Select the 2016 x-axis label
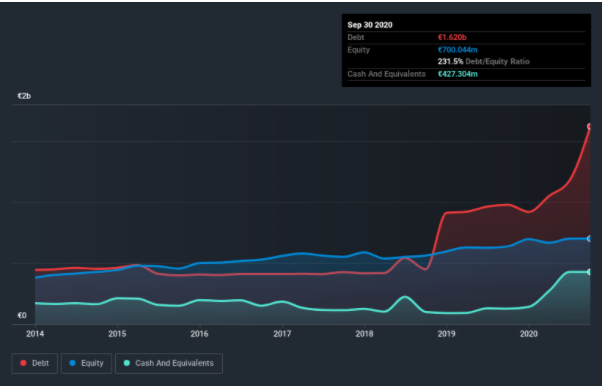Viewport: 603px width, 386px height. [200, 334]
